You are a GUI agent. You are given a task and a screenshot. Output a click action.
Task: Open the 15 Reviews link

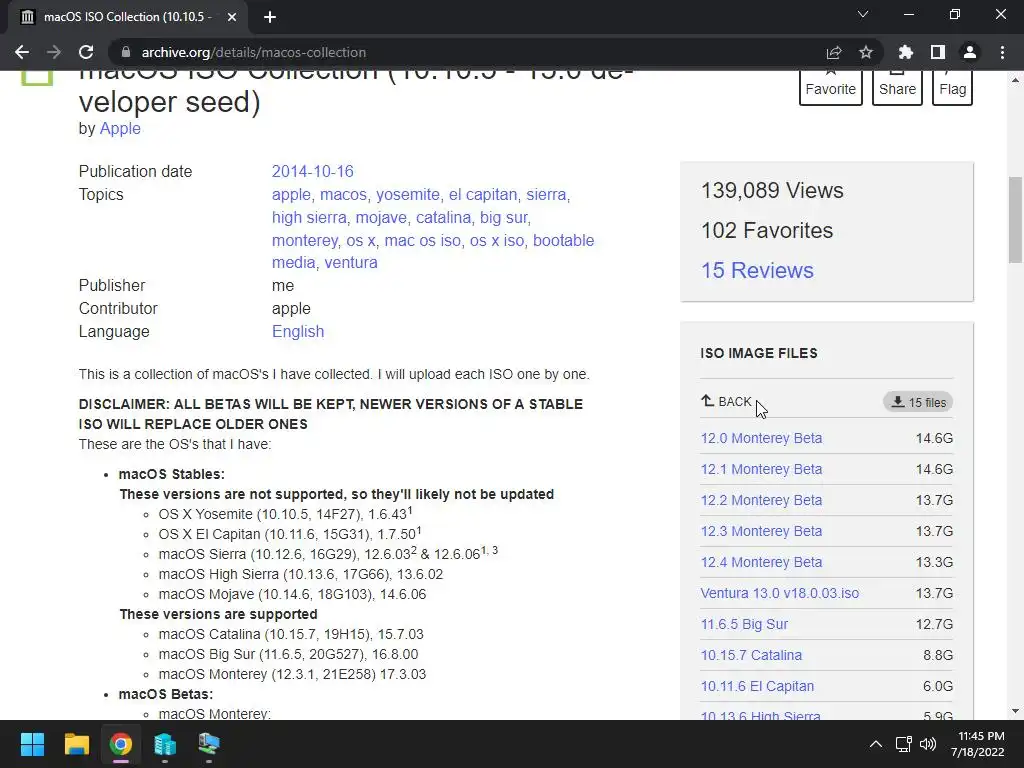(x=757, y=270)
